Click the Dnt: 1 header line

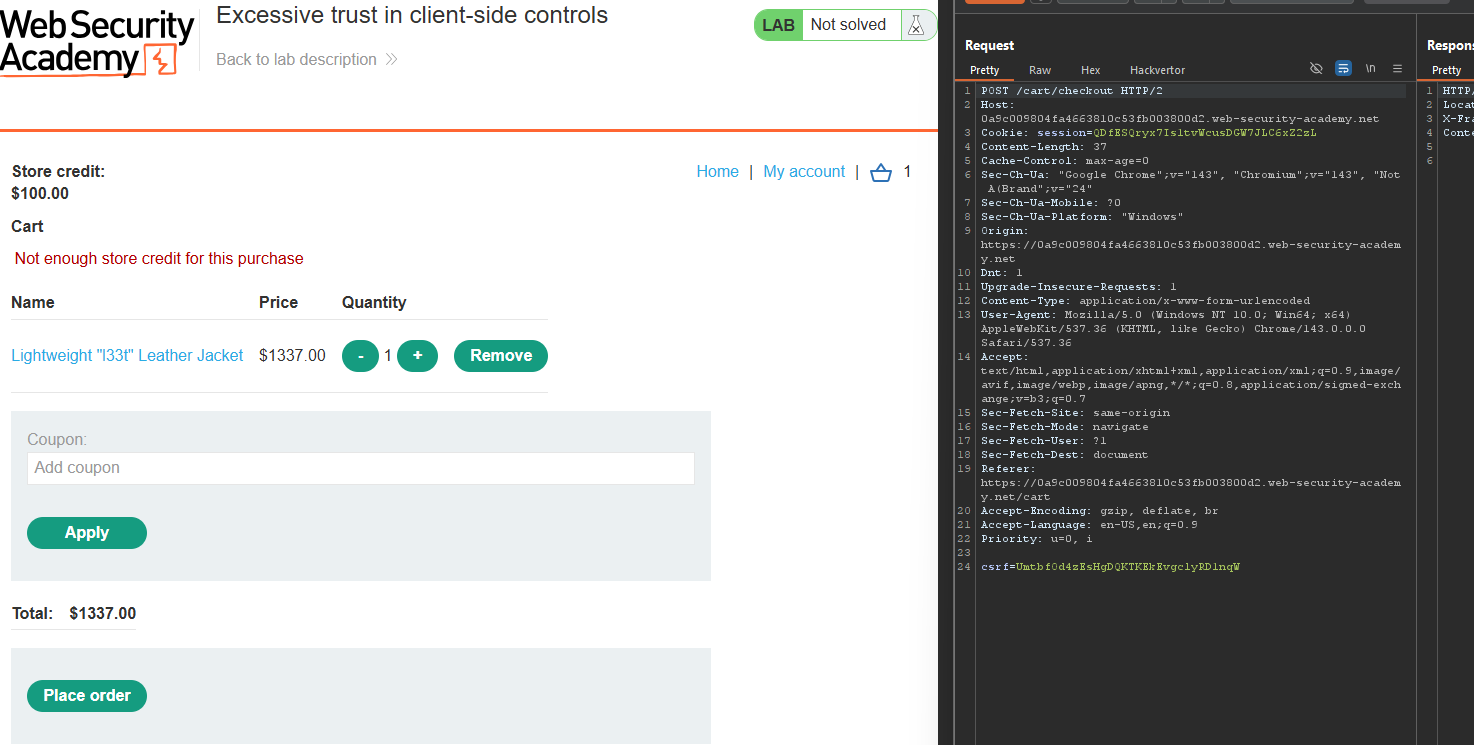(x=1002, y=273)
